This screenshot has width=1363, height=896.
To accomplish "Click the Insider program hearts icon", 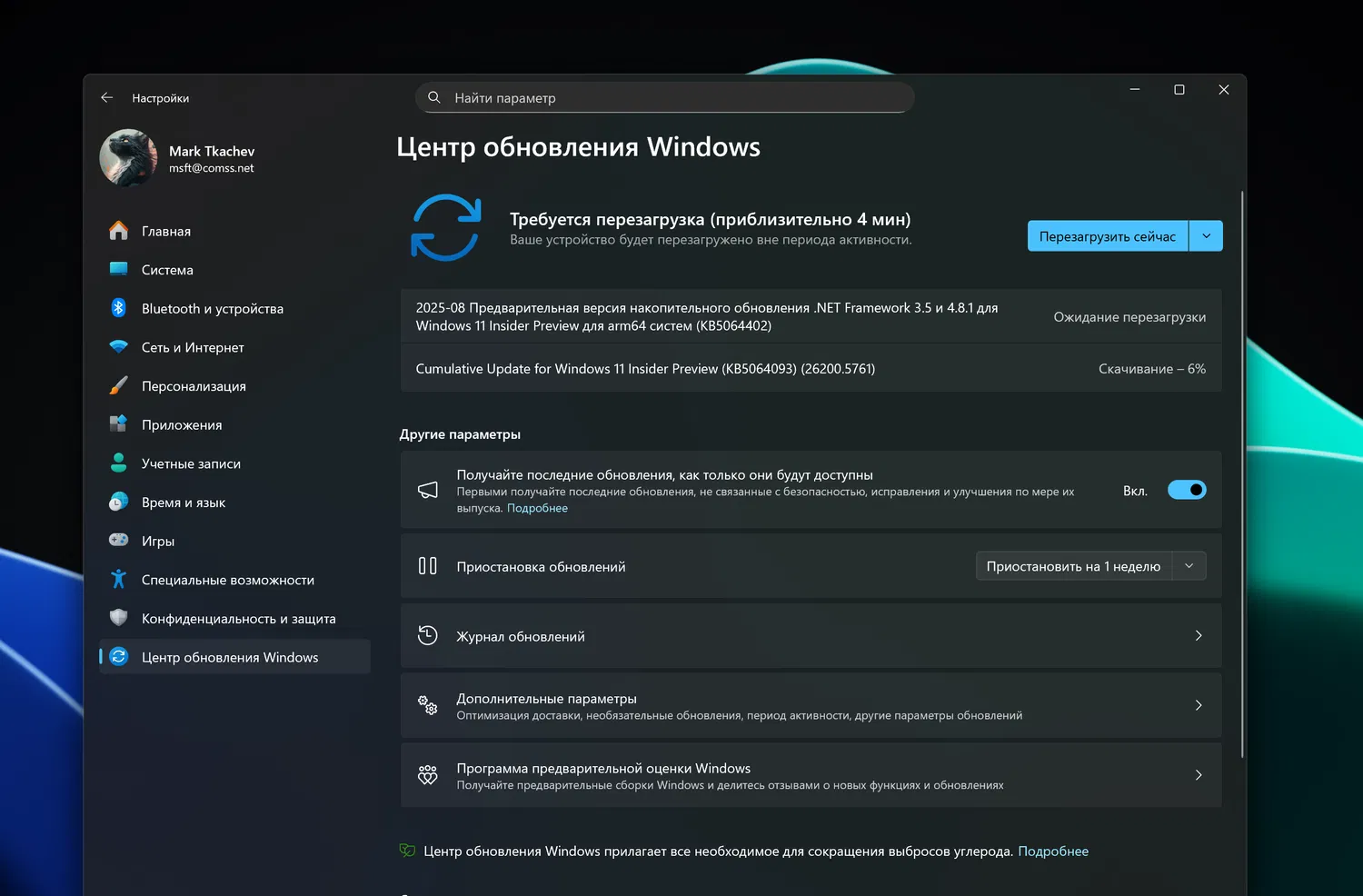I will tap(428, 775).
